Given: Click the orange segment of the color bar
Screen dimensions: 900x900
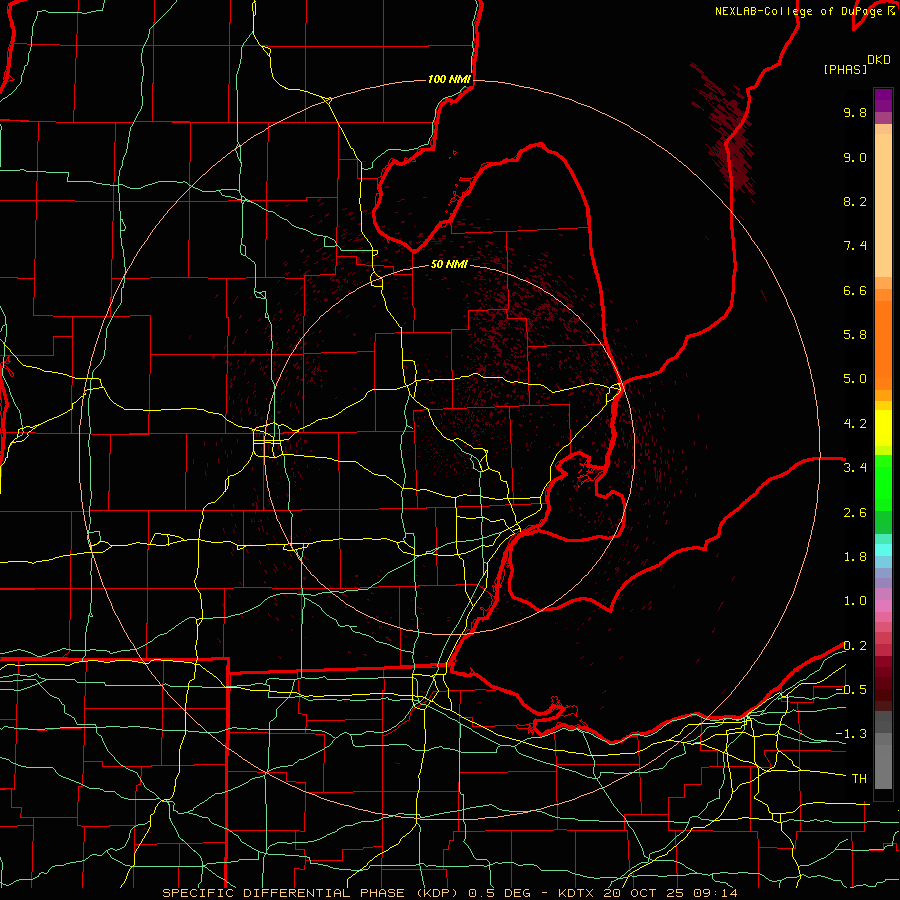Looking at the screenshot, I should tap(883, 346).
